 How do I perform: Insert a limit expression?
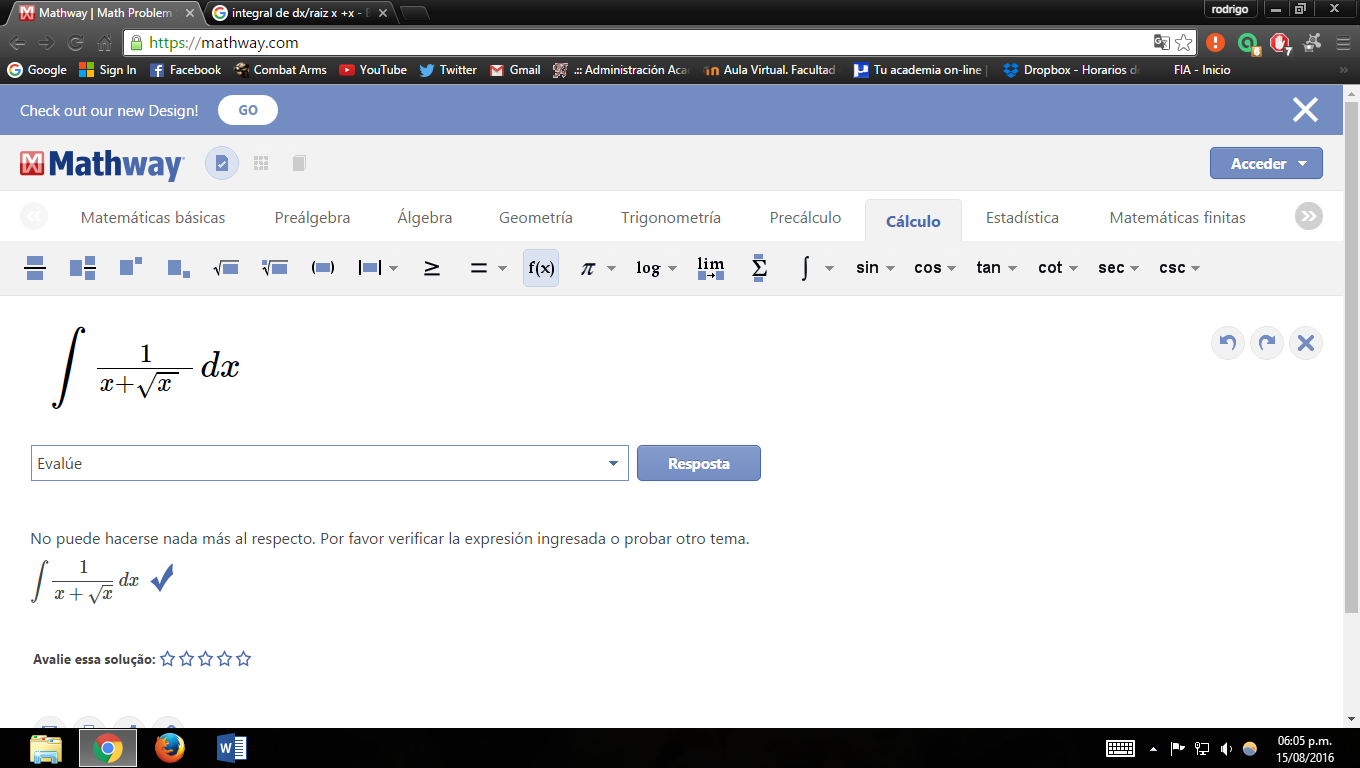click(x=710, y=268)
